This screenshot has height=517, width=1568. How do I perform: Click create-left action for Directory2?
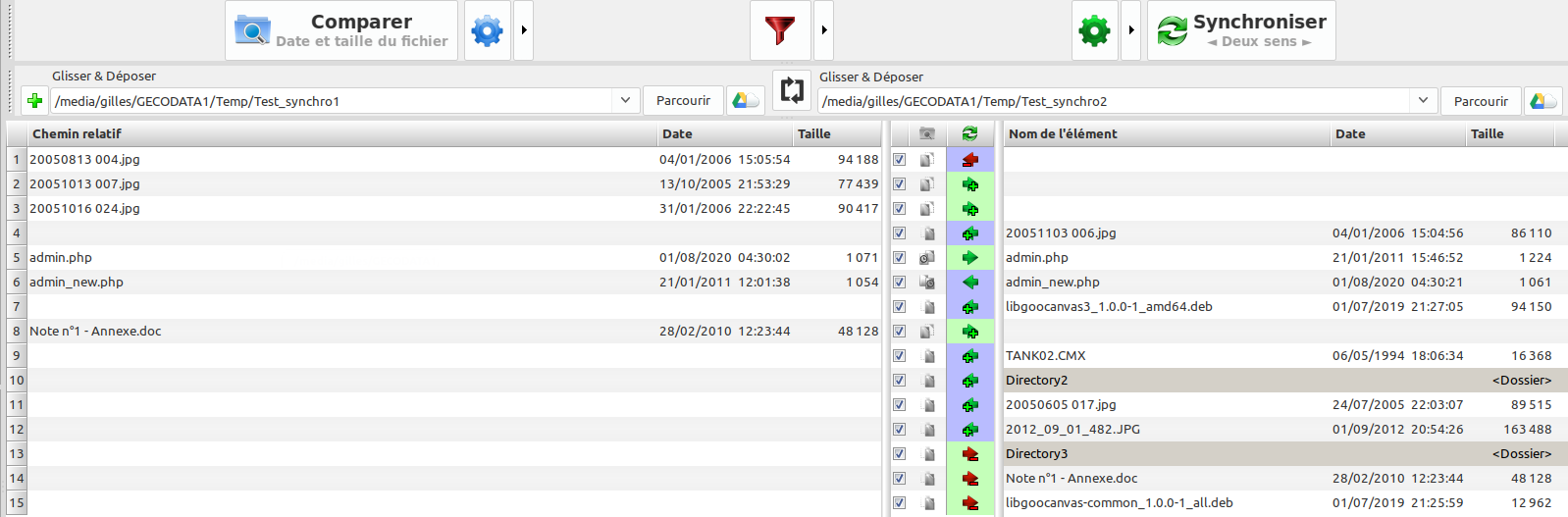970,381
